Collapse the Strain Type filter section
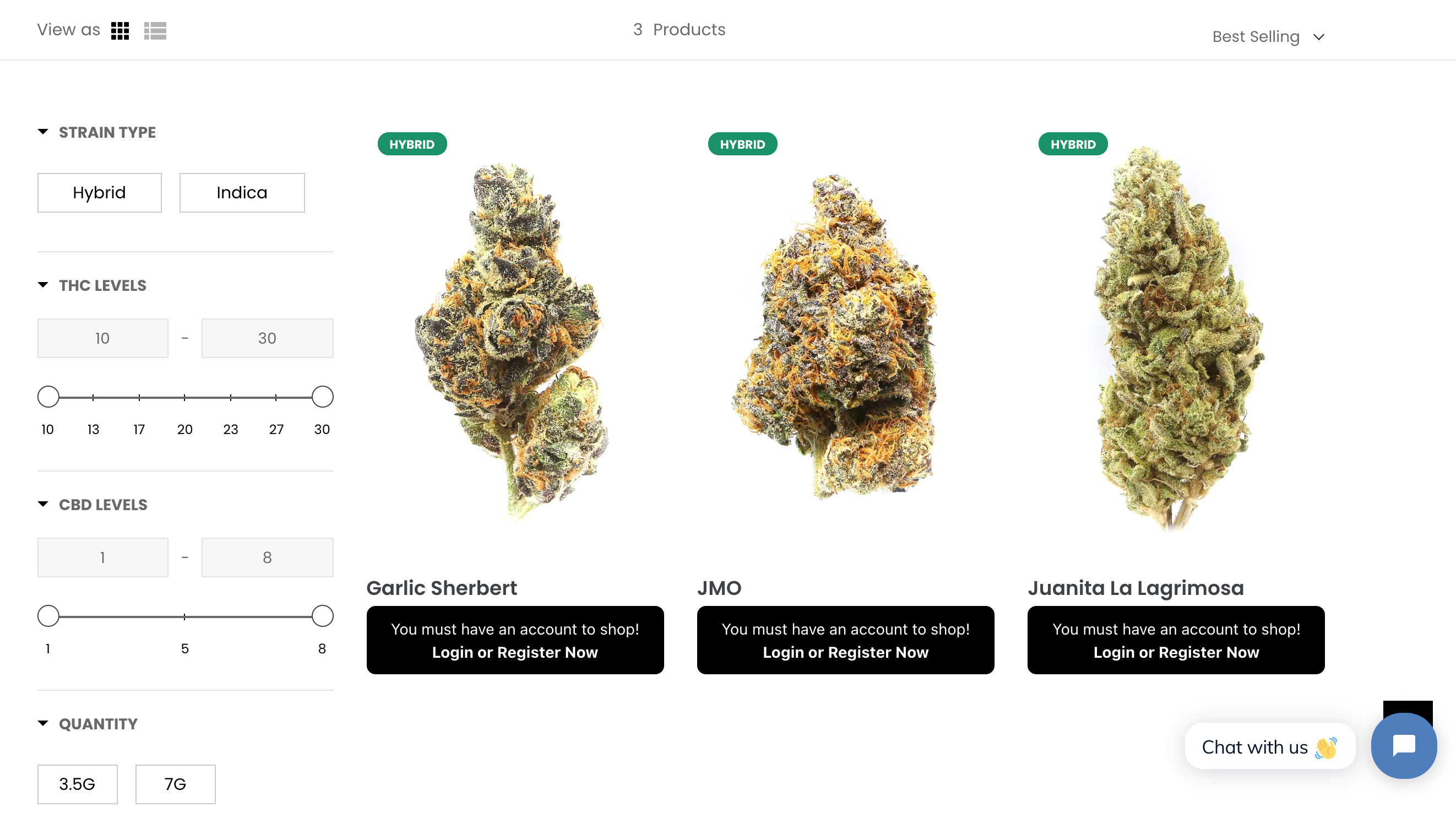The image size is (1456, 823). 97,132
